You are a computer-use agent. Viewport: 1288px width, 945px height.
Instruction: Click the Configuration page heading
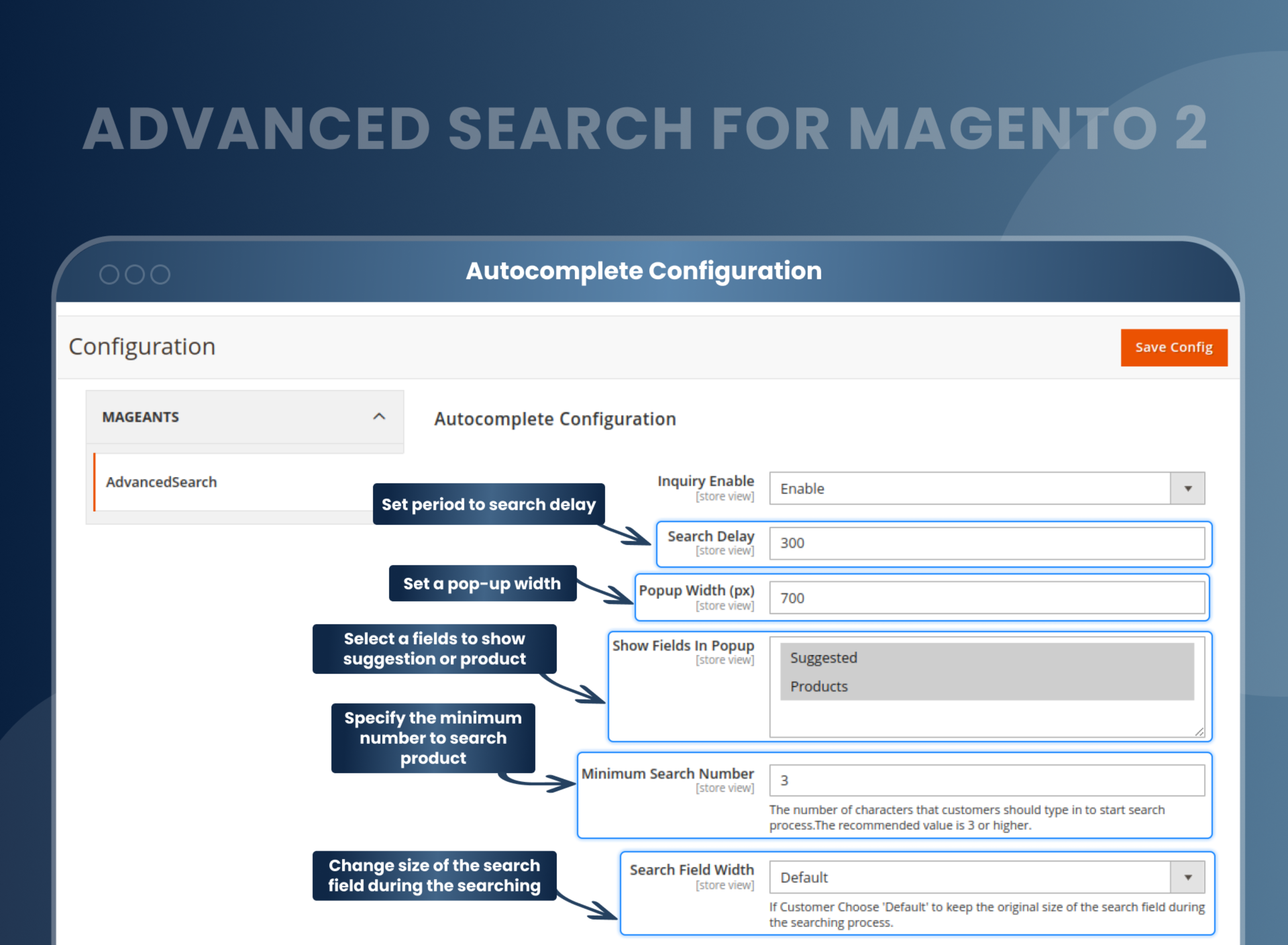click(142, 346)
